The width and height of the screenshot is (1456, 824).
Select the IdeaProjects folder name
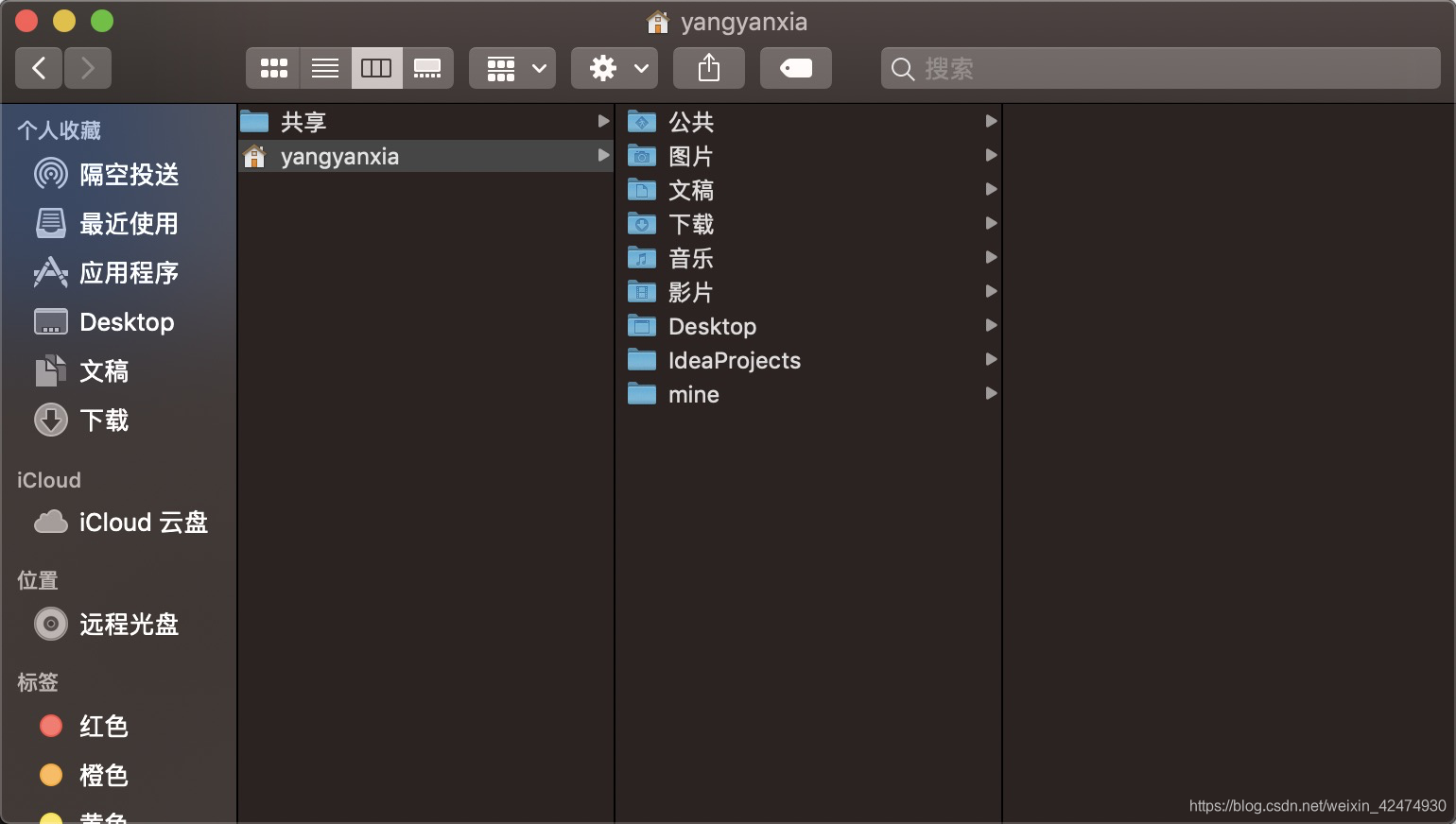coord(735,360)
